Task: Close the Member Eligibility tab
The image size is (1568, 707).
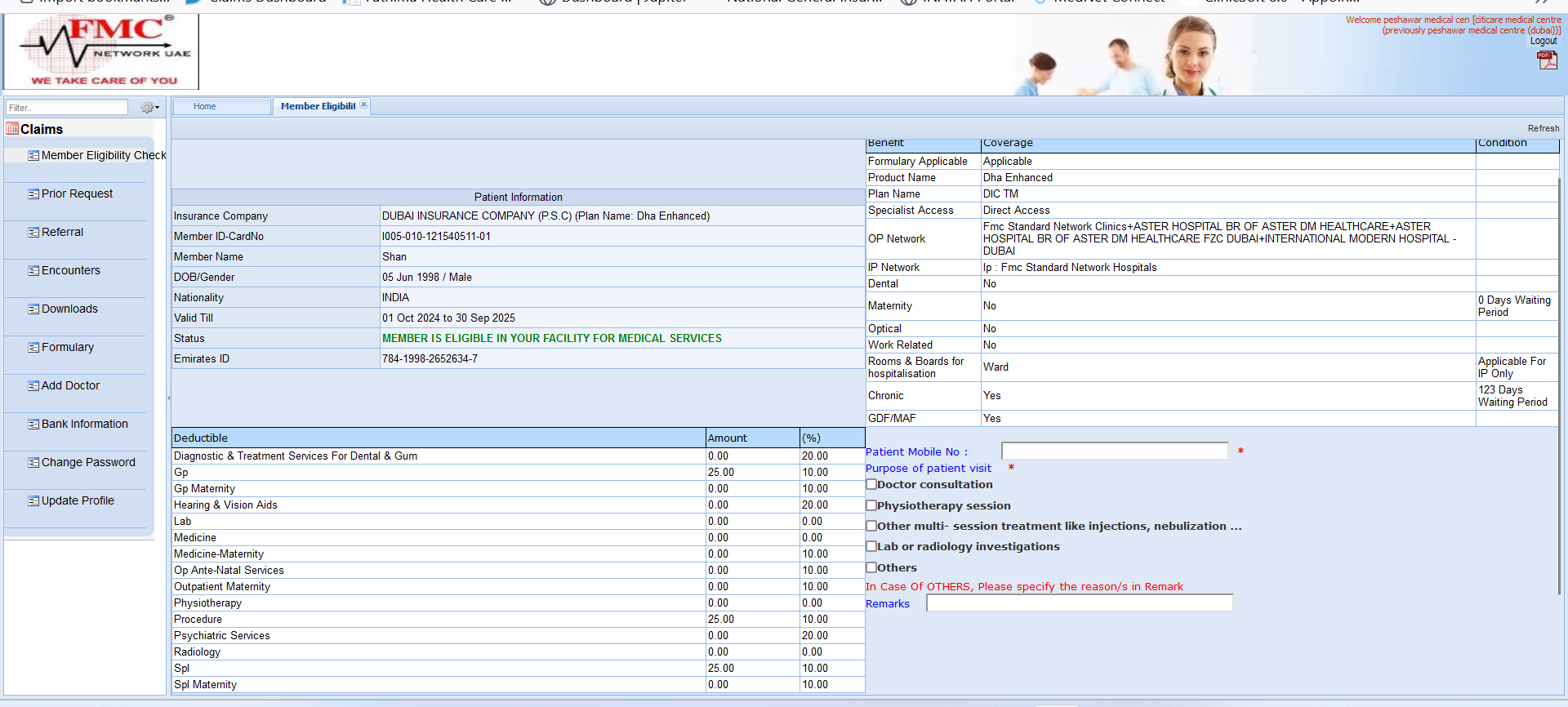Action: (x=364, y=104)
